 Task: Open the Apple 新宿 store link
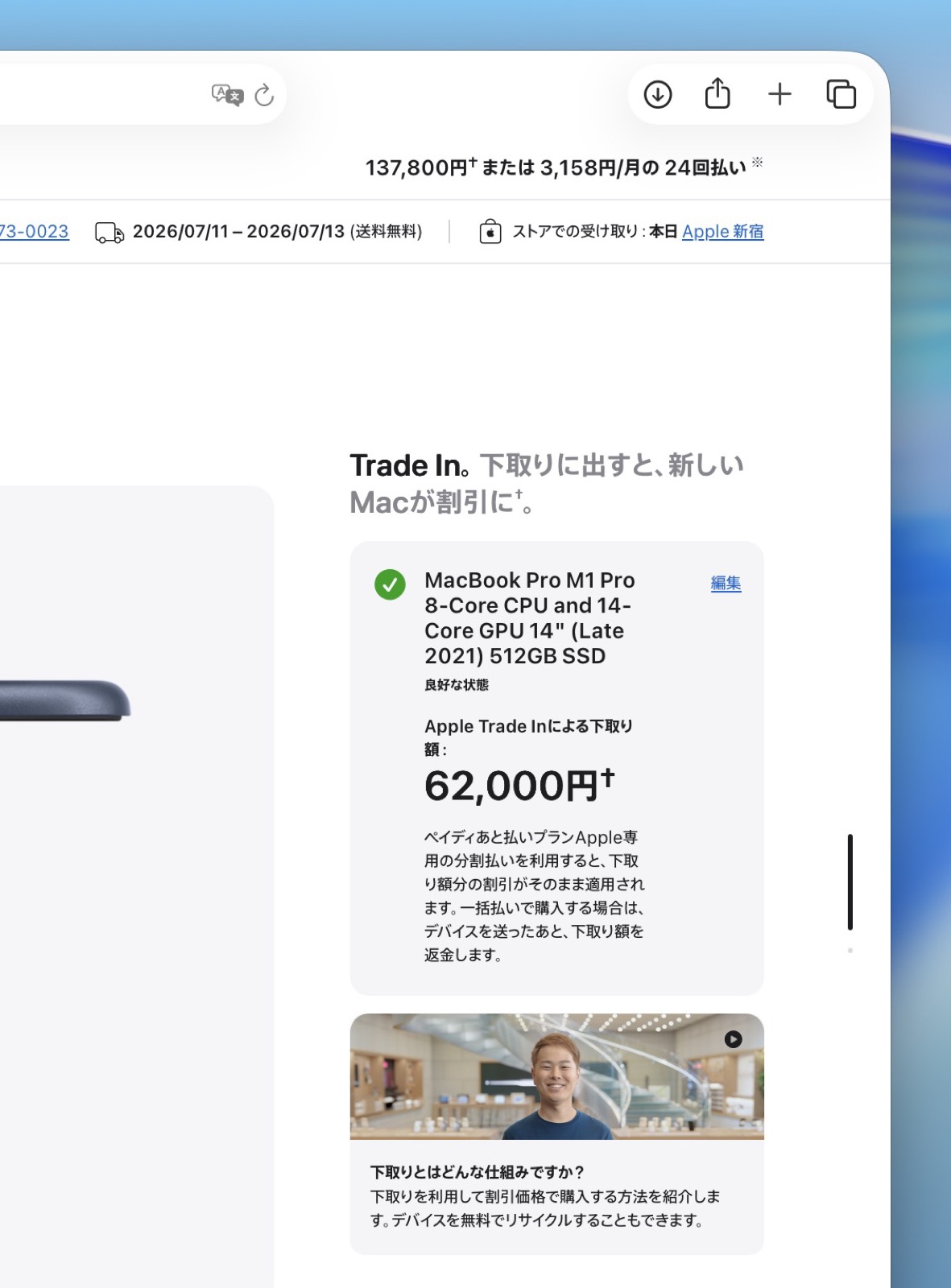pyautogui.click(x=722, y=232)
